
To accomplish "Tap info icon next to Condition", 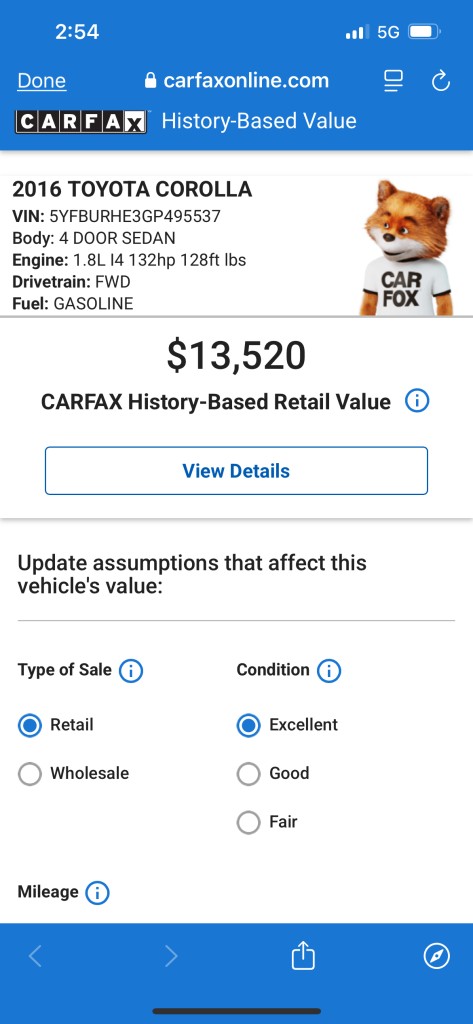I will (329, 671).
